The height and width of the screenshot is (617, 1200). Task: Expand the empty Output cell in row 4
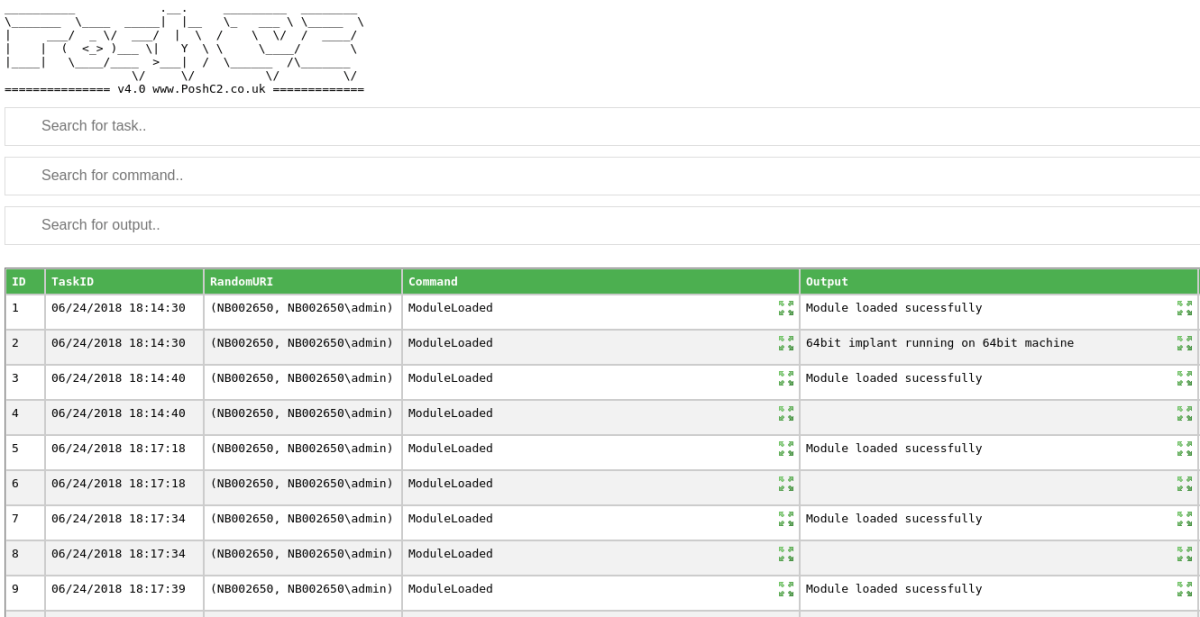tap(1185, 413)
